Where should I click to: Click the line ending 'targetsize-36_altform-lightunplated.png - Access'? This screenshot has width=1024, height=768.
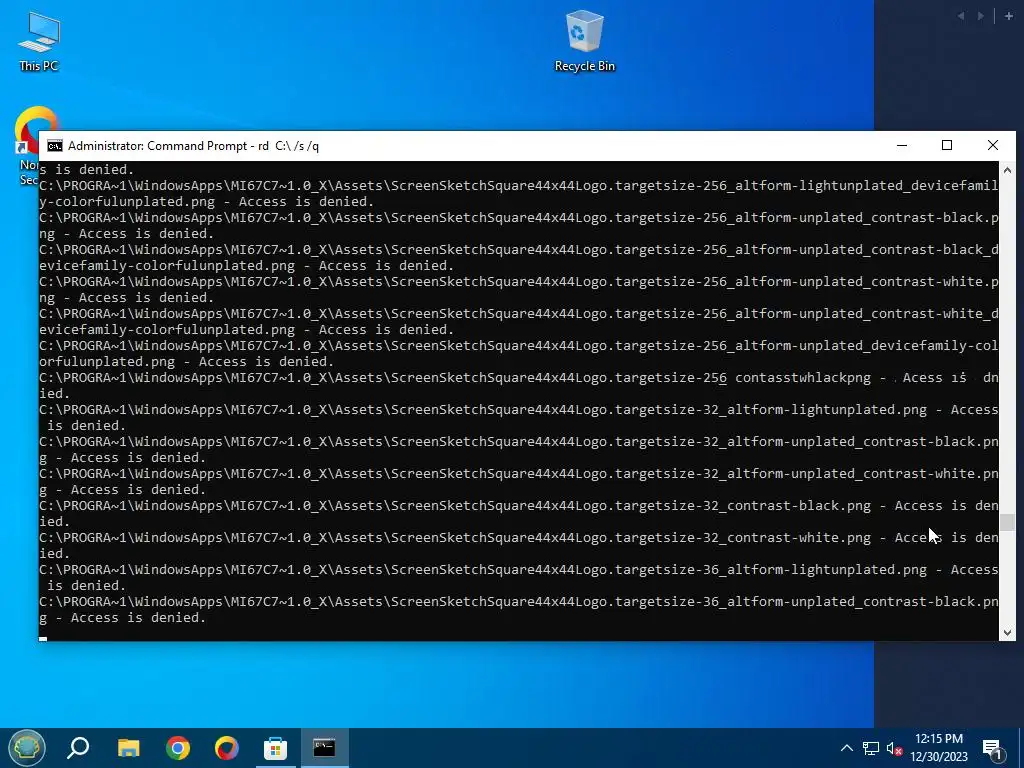pyautogui.click(x=519, y=569)
